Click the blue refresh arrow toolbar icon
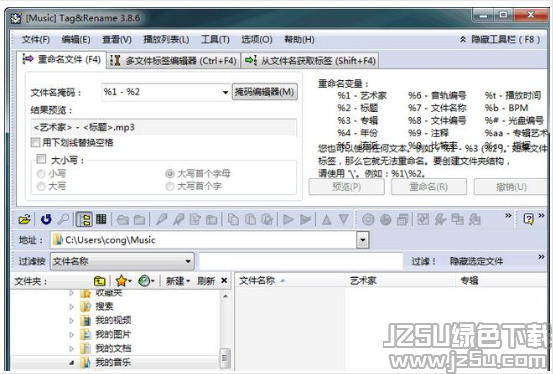Viewport: 553px width, 374px height. click(46, 219)
